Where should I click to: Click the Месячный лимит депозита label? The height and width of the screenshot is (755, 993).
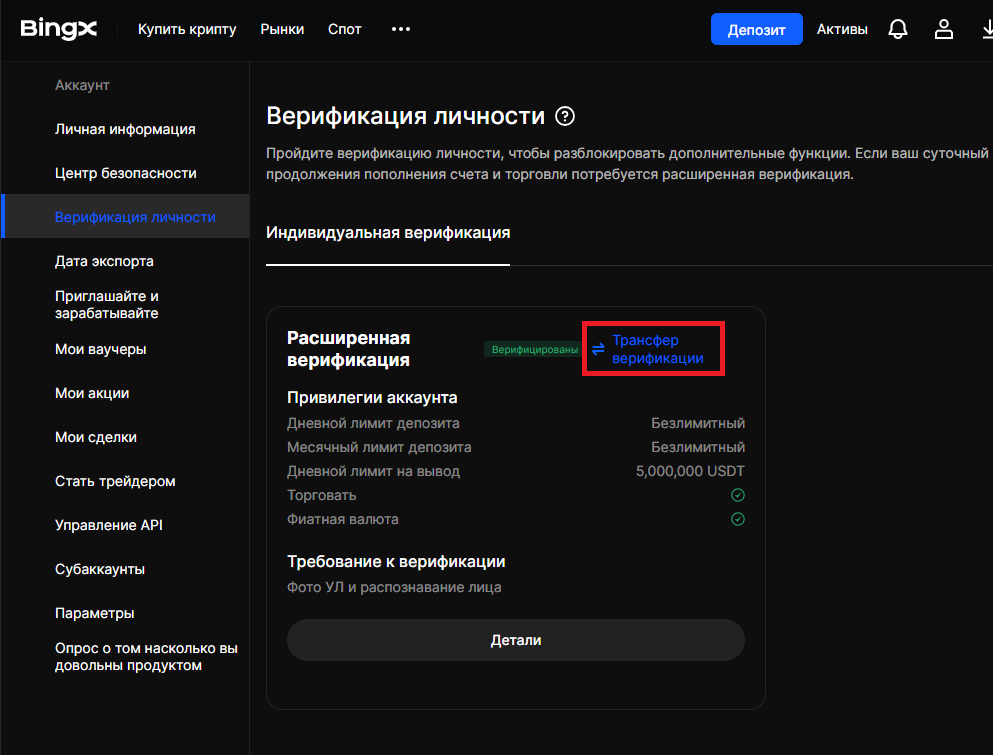coord(379,447)
